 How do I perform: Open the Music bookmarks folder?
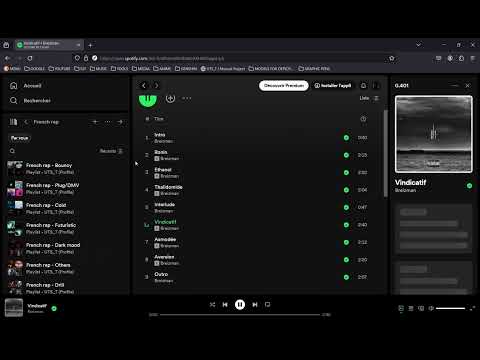pos(98,69)
